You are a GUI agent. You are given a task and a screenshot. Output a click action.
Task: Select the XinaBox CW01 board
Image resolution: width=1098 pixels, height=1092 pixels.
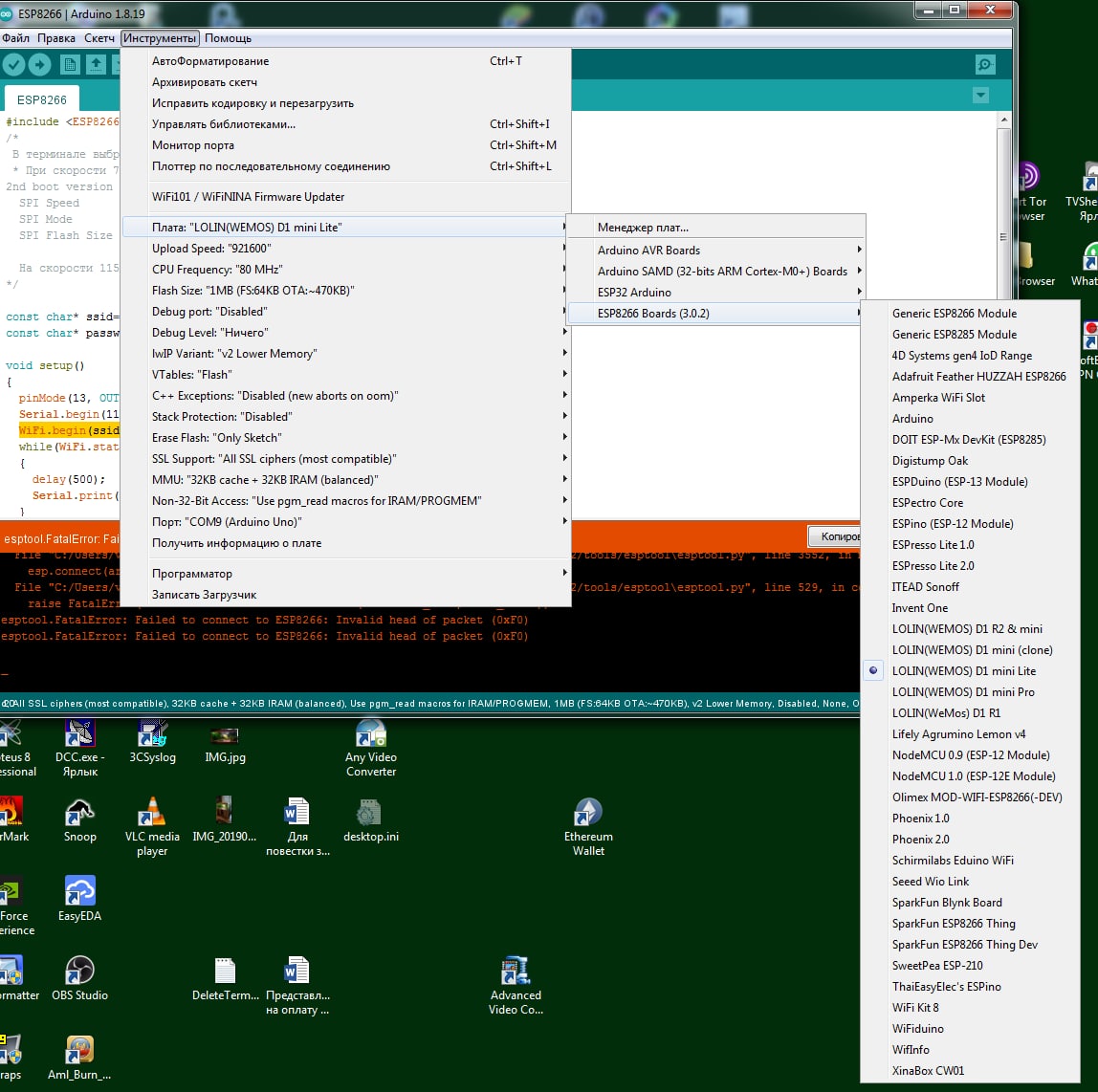click(x=971, y=1070)
